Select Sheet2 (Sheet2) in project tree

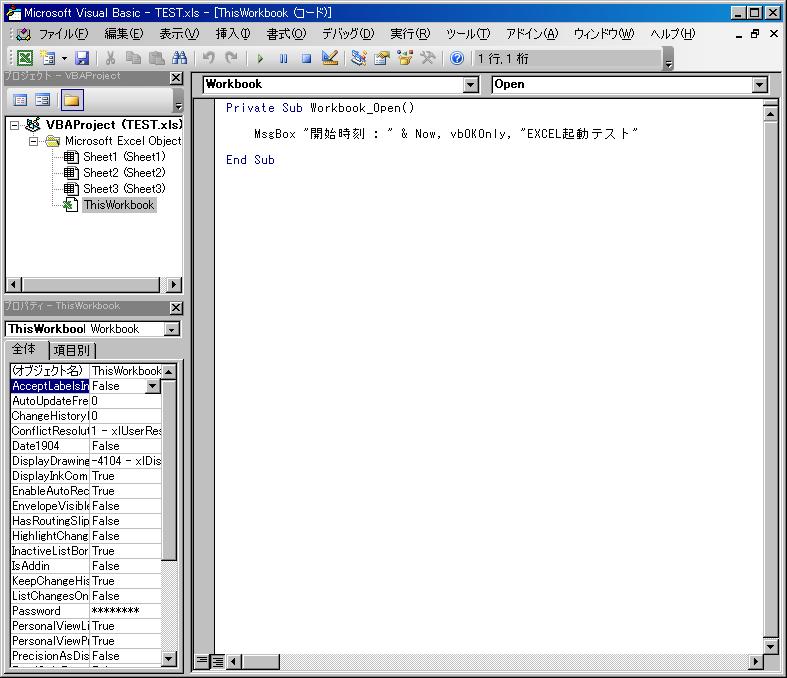124,173
